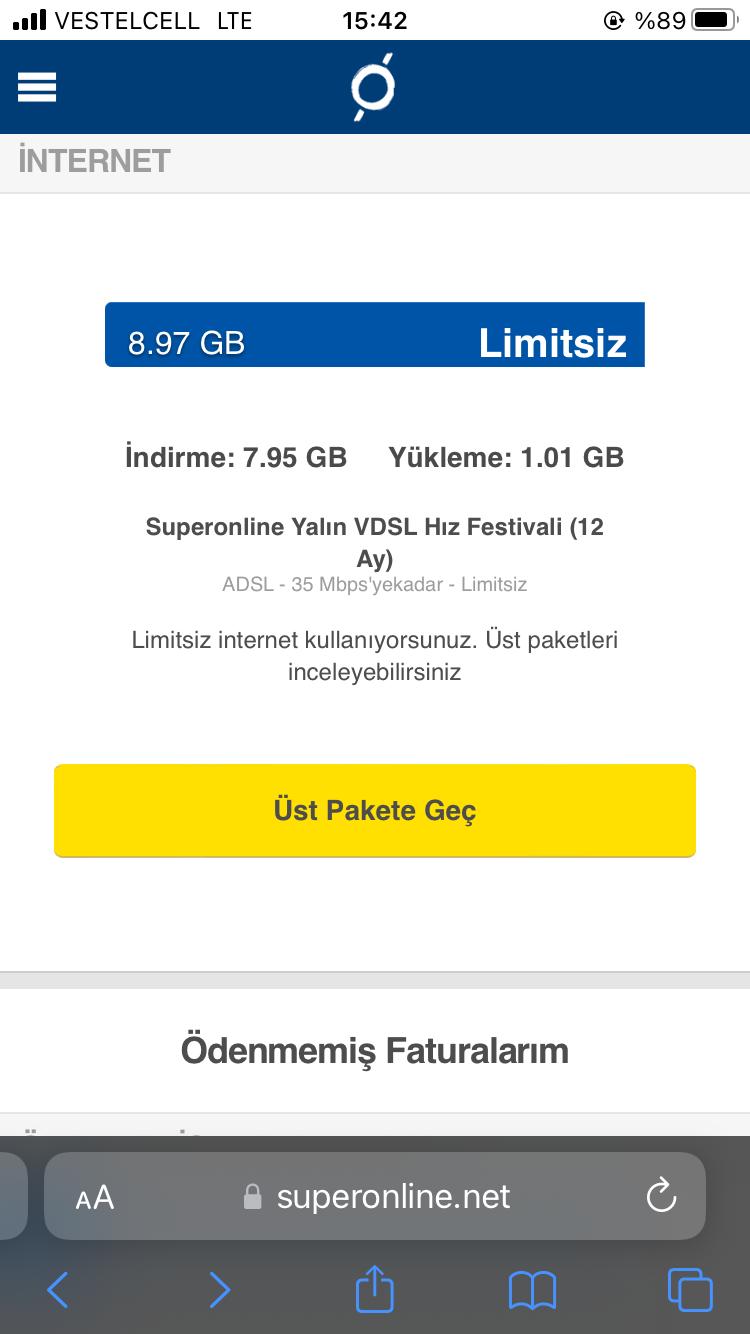
Task: Tap the İndirme 7.95 GB label
Action: pos(236,457)
